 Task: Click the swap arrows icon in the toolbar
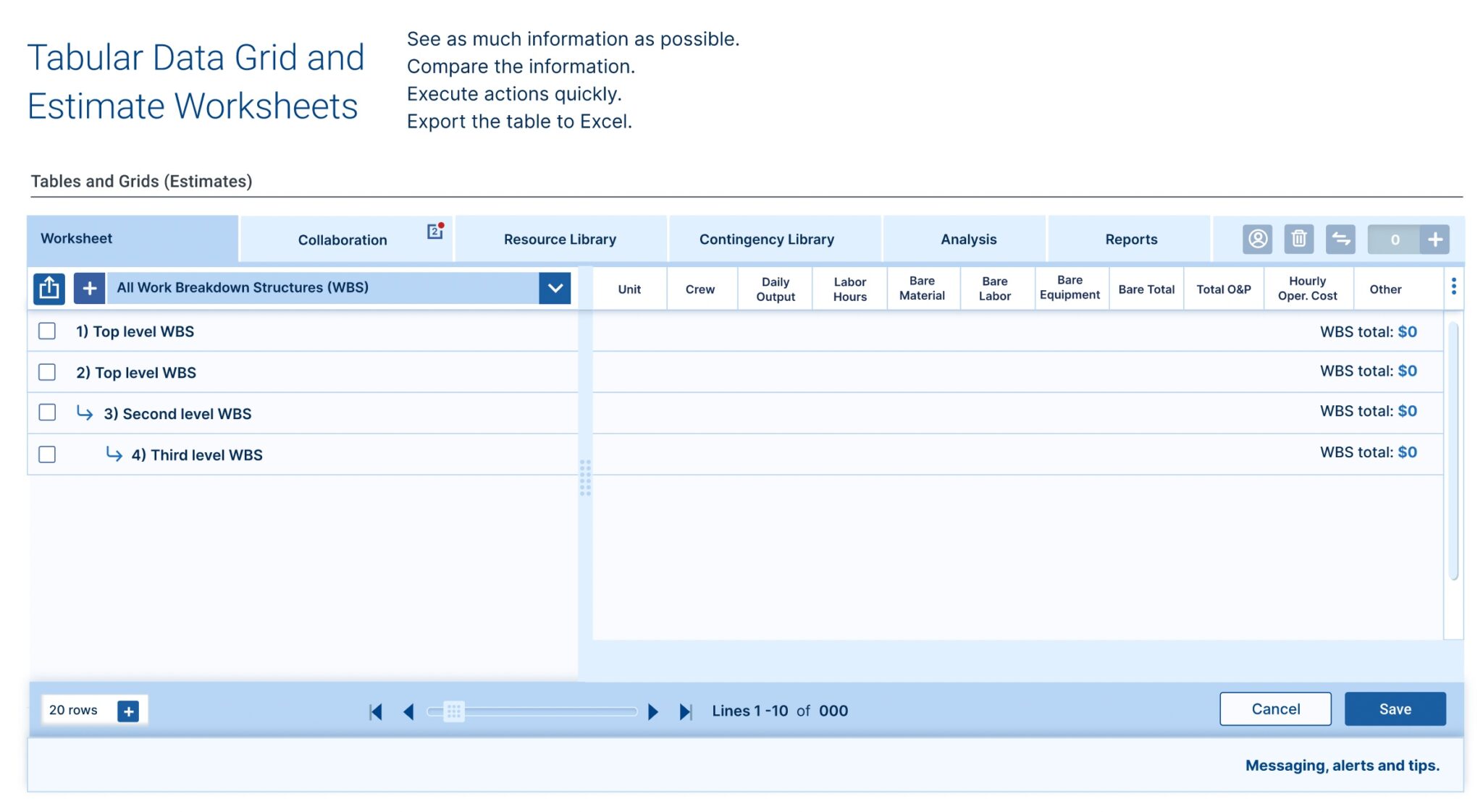tap(1340, 239)
